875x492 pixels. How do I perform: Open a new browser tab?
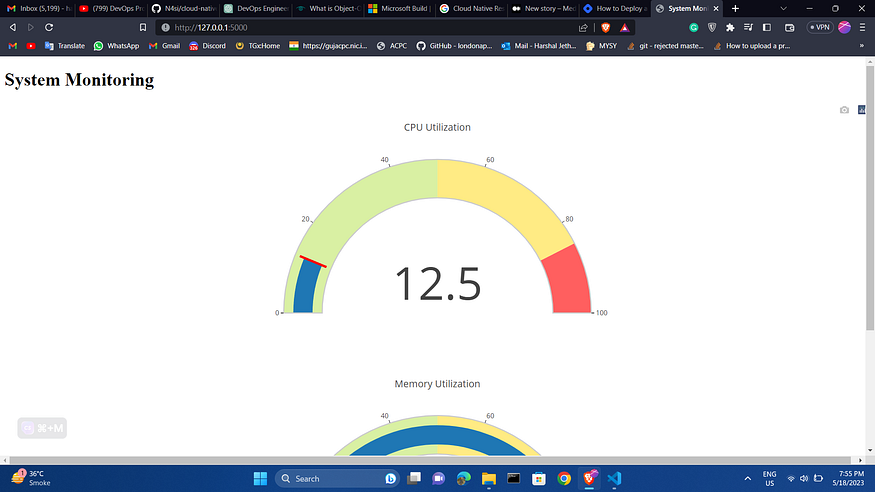tap(735, 8)
